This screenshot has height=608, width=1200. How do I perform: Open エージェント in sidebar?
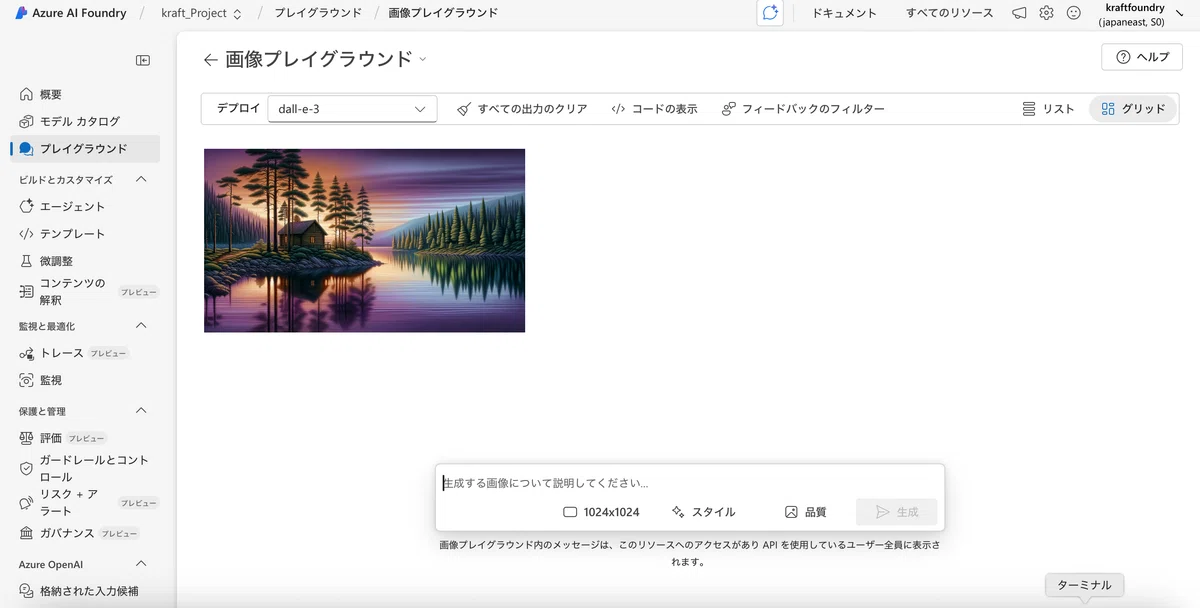coord(85,206)
